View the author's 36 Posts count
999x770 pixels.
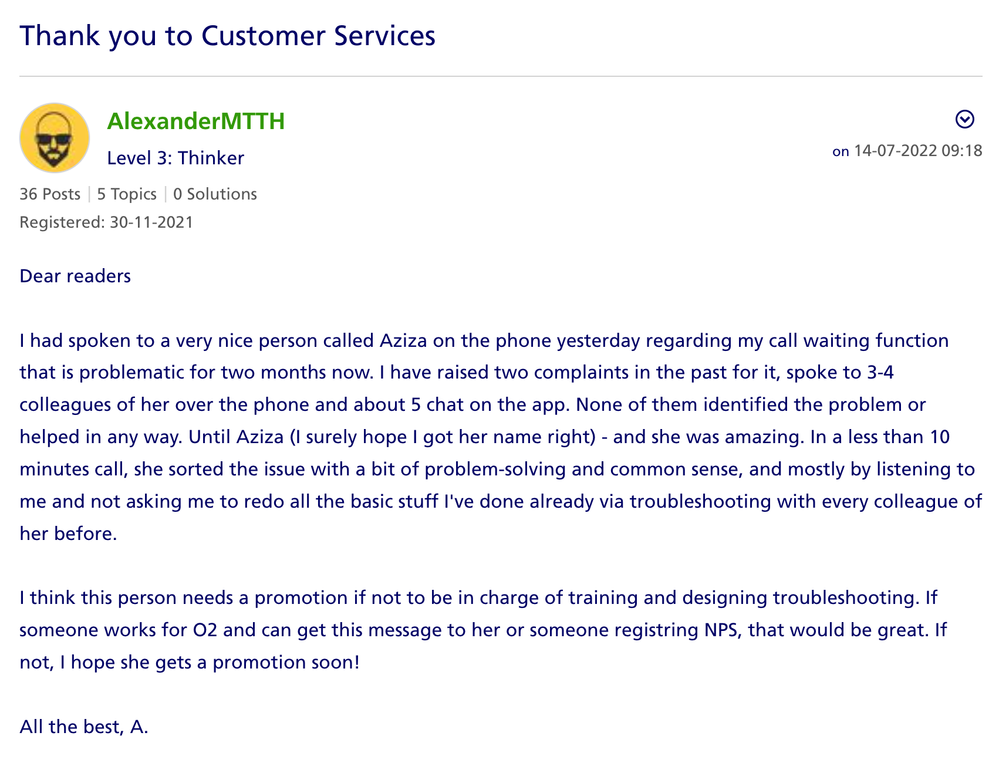(x=50, y=194)
